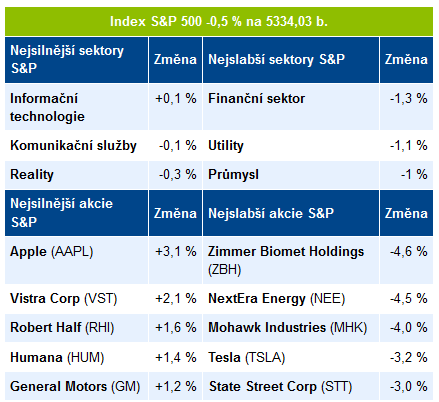Click the Nejslabší sektory S&P header cell
Image resolution: width=439 pixels, height=402 pixels.
pyautogui.click(x=291, y=60)
